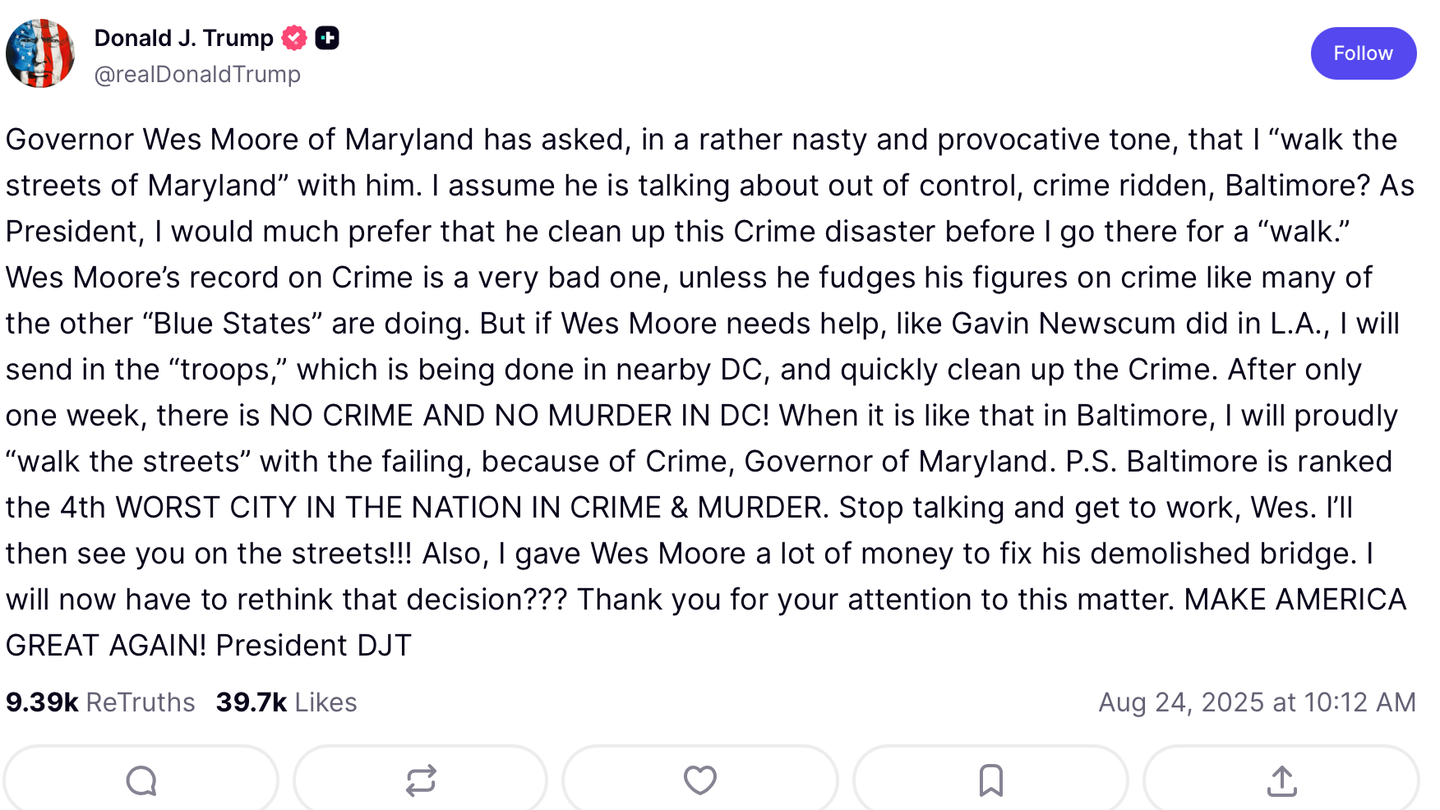The width and height of the screenshot is (1440, 810).
Task: ReTruth the post using the arrows icon
Action: click(x=420, y=780)
